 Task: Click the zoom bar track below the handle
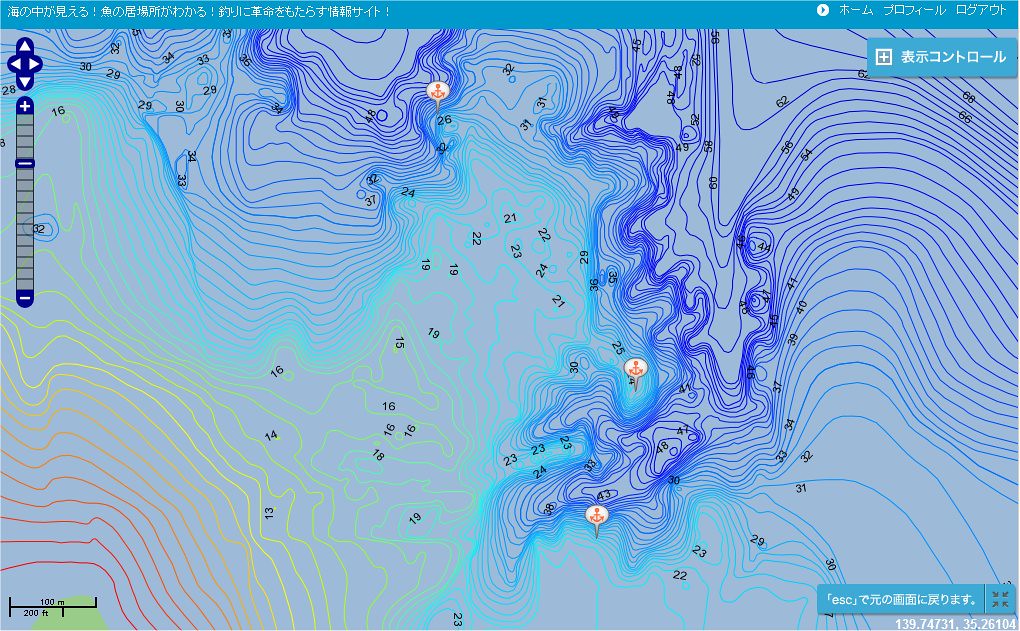pos(25,228)
